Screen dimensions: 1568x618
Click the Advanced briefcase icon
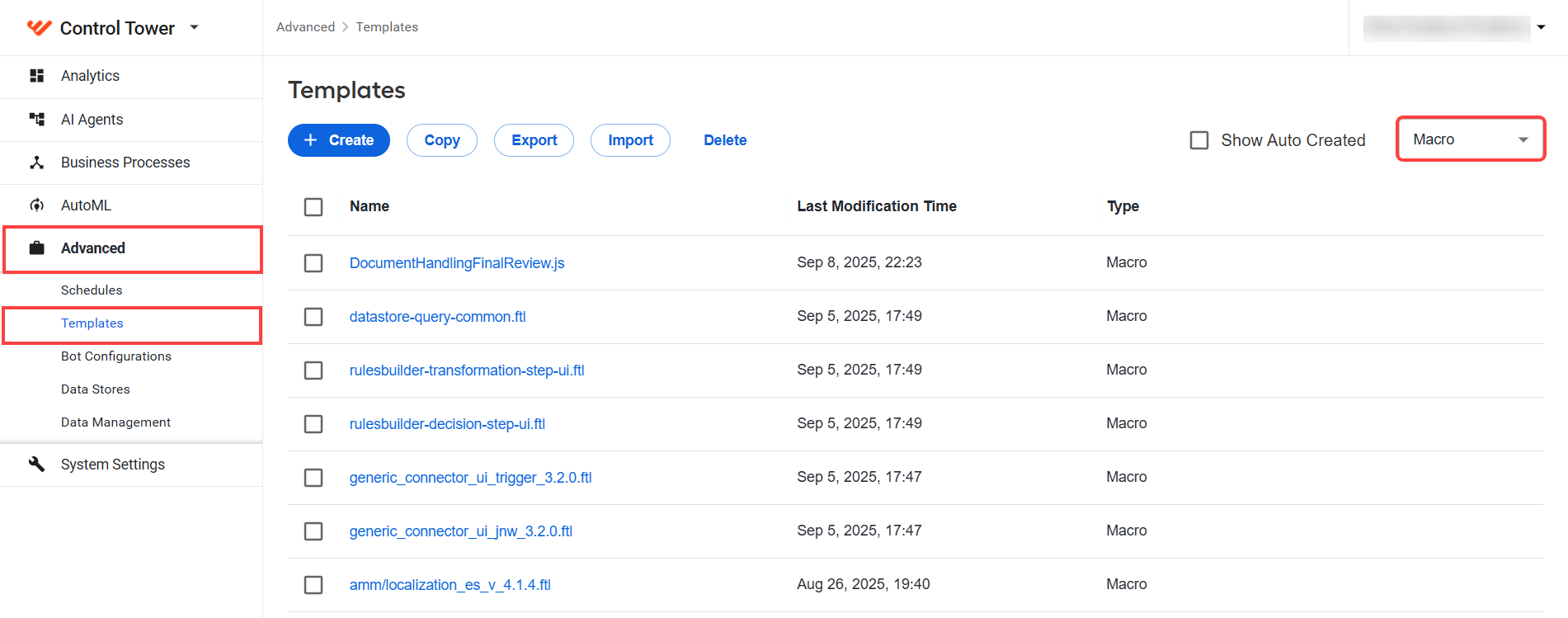pos(36,248)
